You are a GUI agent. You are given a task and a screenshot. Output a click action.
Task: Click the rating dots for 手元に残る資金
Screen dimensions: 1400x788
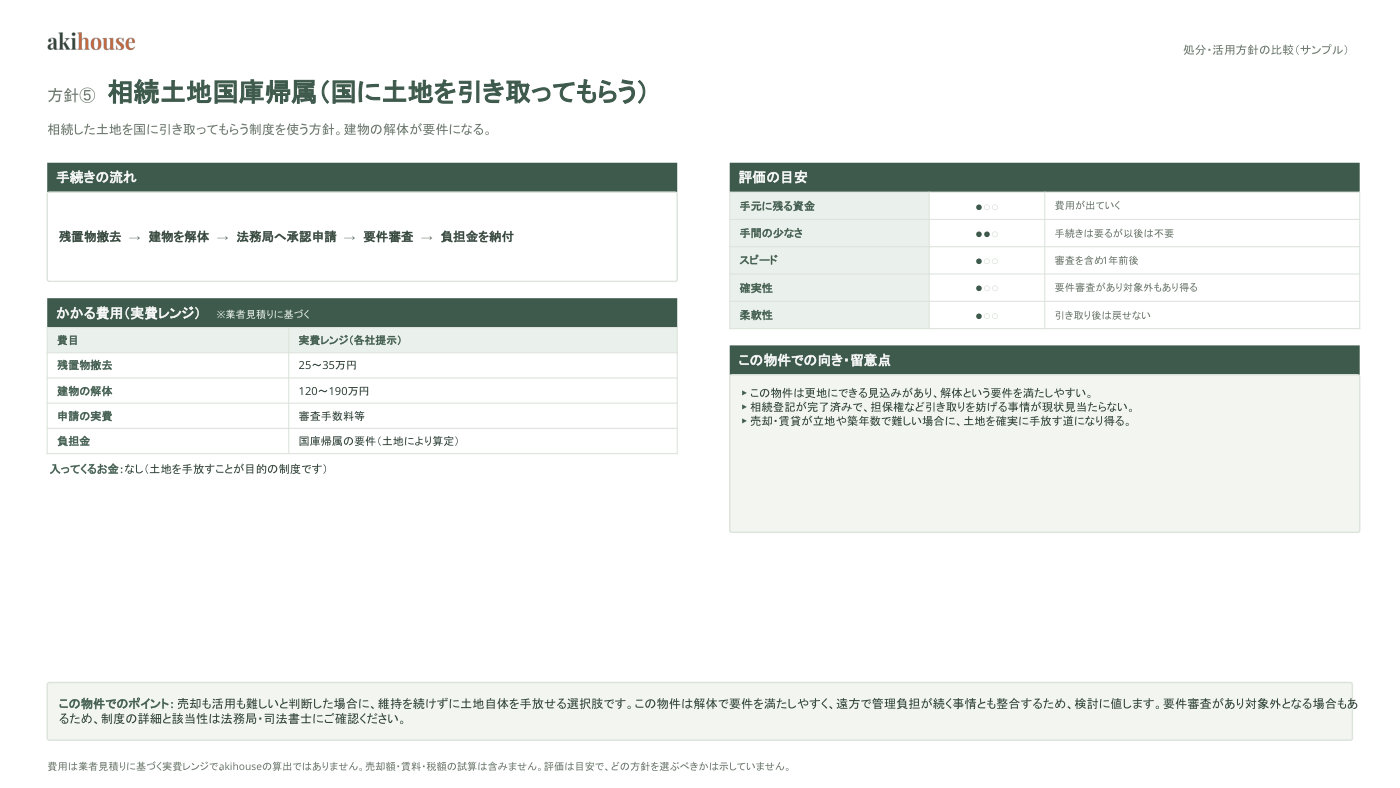click(x=987, y=206)
